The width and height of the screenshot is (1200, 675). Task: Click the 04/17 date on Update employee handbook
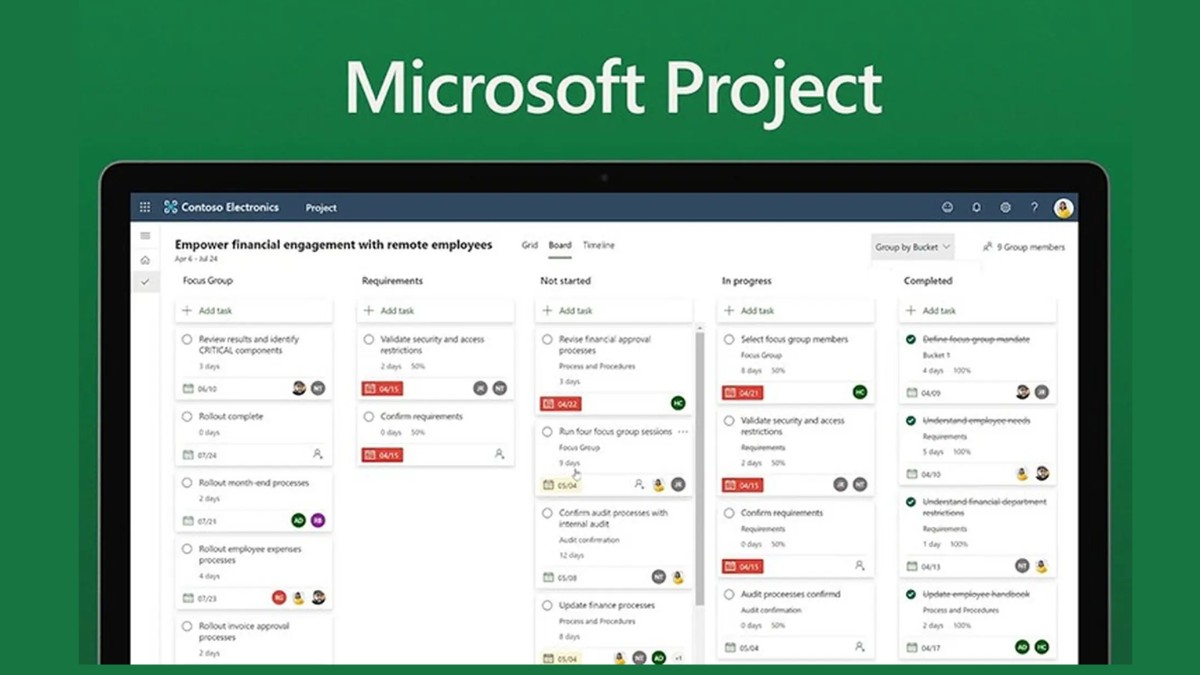923,647
